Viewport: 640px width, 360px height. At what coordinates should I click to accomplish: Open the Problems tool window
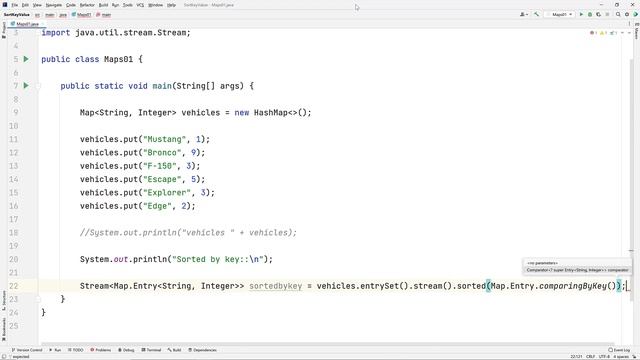[100, 350]
